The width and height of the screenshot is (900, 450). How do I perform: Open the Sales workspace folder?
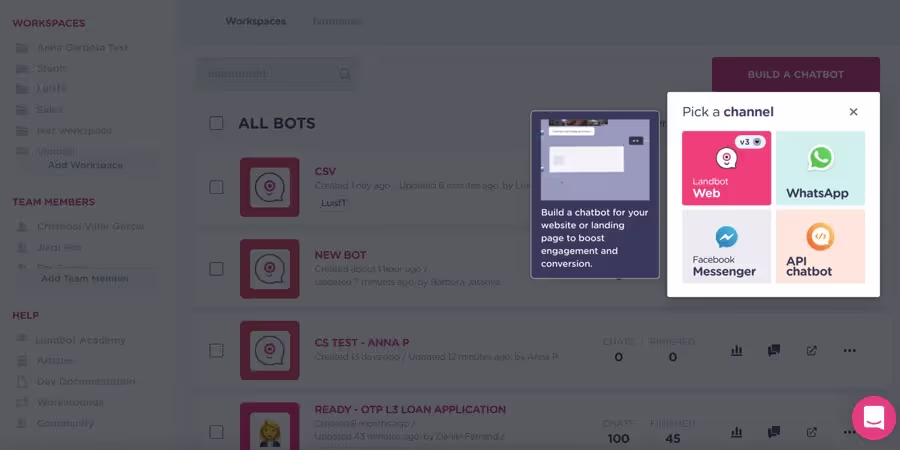(x=49, y=109)
